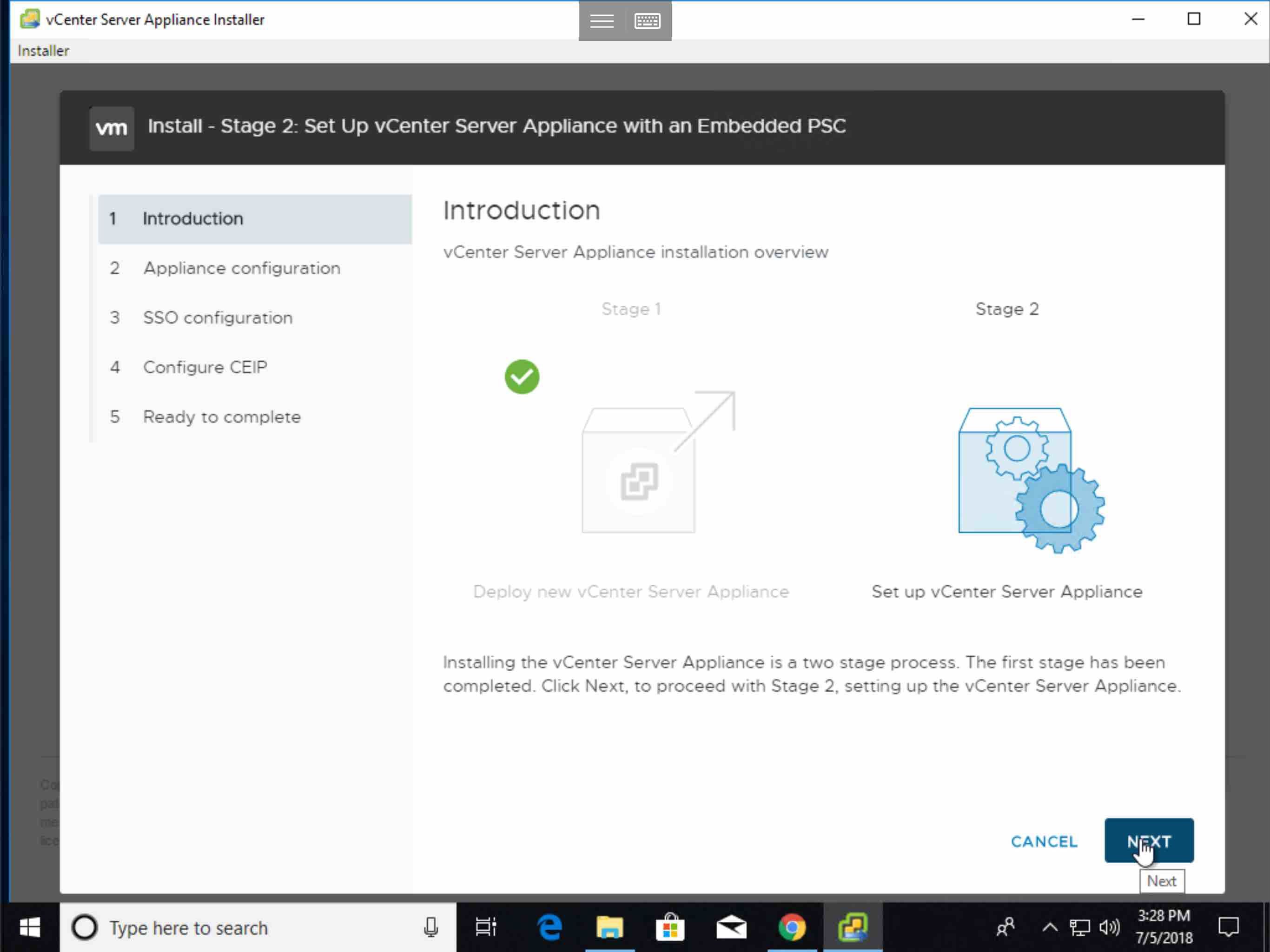Close the vCenter Installer window
Screen dimensions: 1270x952
pyautogui.click(x=1250, y=20)
